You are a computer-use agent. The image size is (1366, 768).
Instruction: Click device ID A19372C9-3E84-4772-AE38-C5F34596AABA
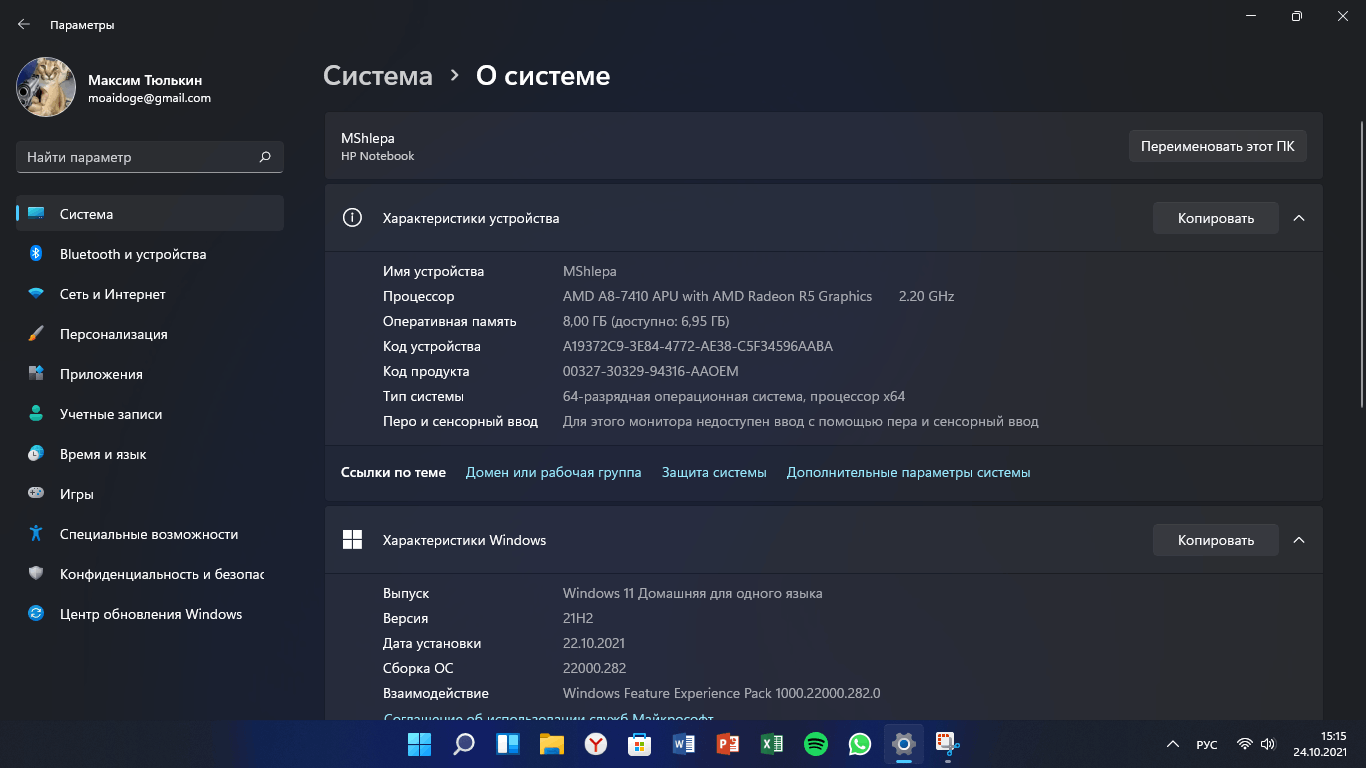698,346
